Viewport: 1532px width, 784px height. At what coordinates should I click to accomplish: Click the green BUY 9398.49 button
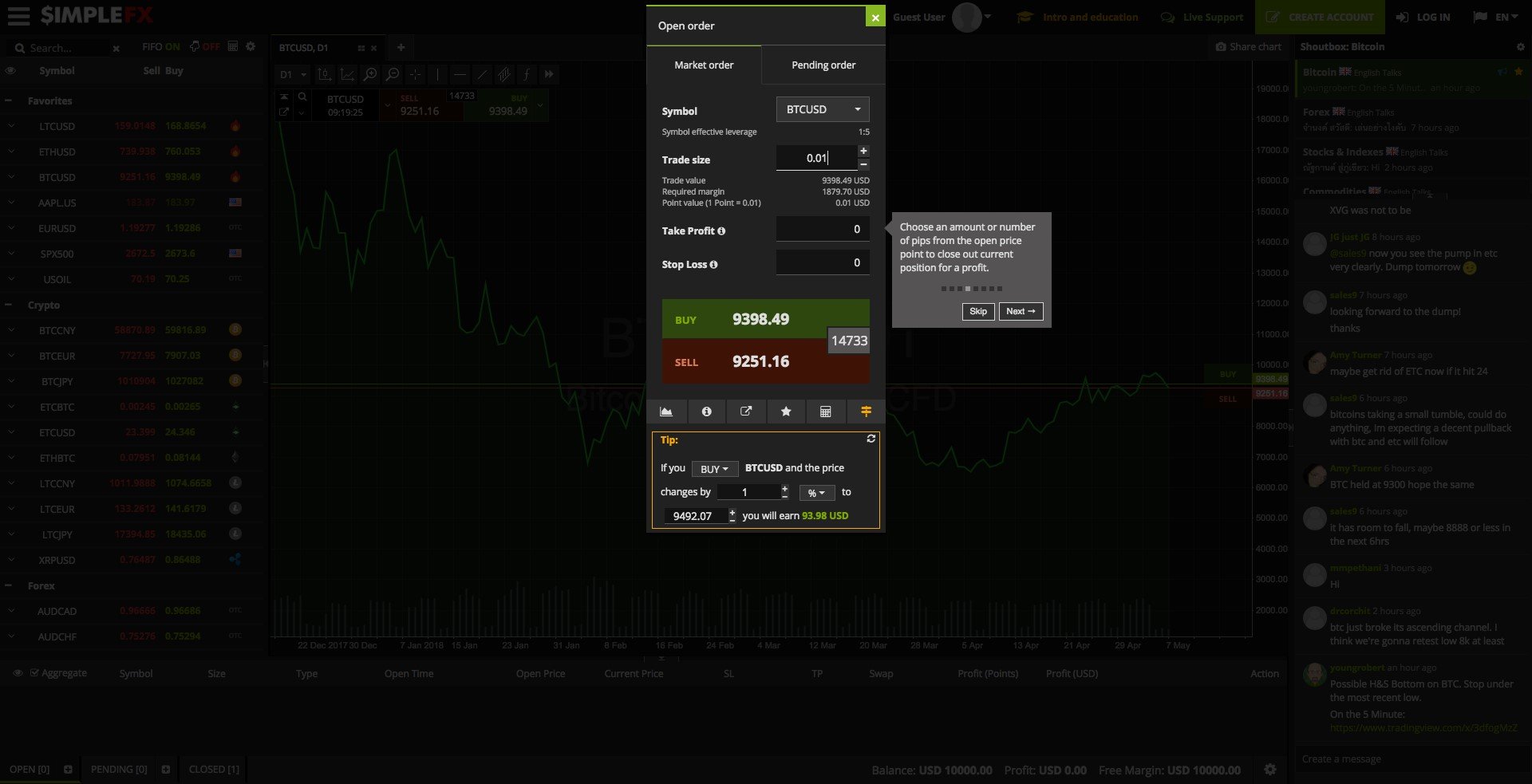745,319
